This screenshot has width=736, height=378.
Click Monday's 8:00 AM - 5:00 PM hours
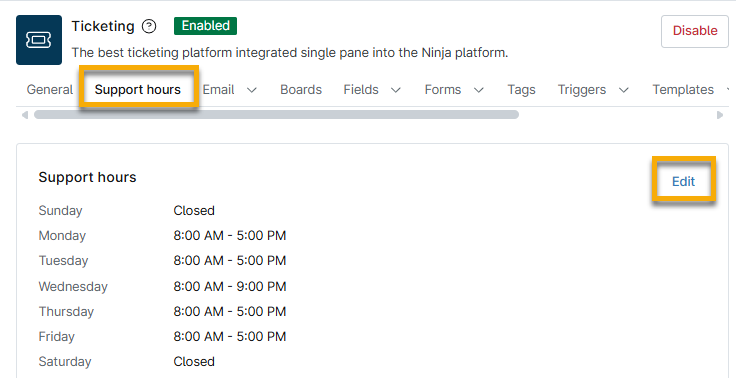click(x=230, y=235)
